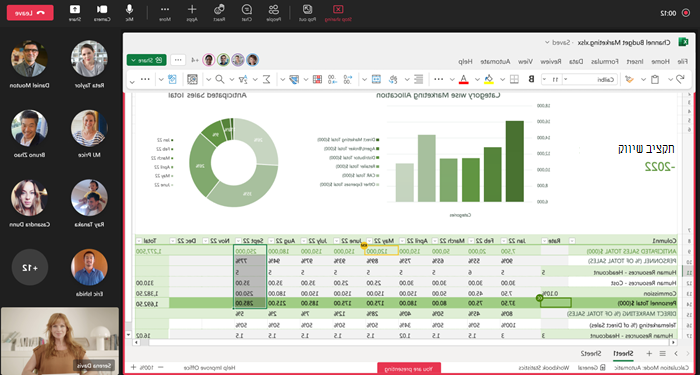
Task: Open the Dec 22 column filter dropdown
Action: [x=172, y=241]
